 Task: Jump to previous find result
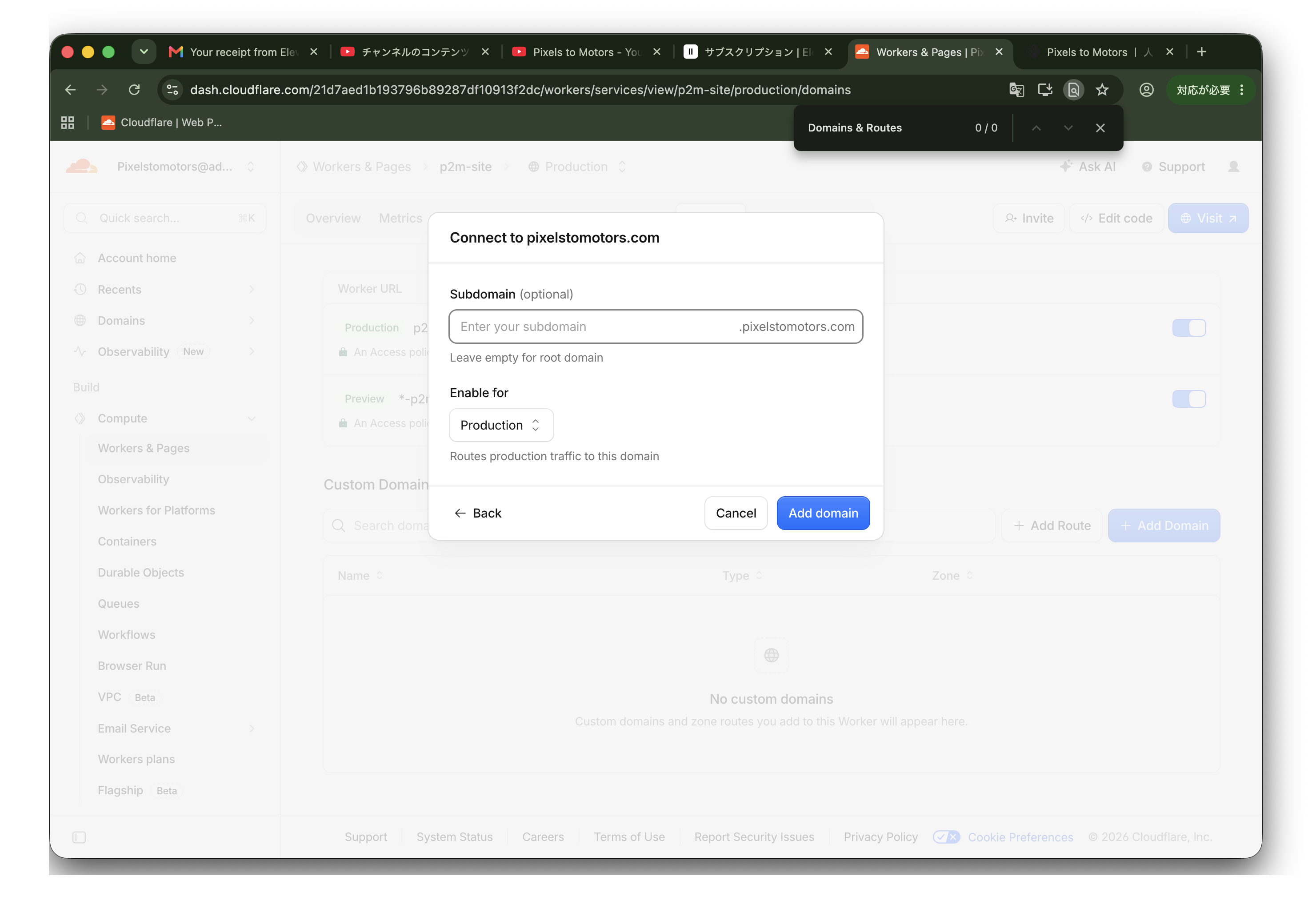coord(1036,128)
